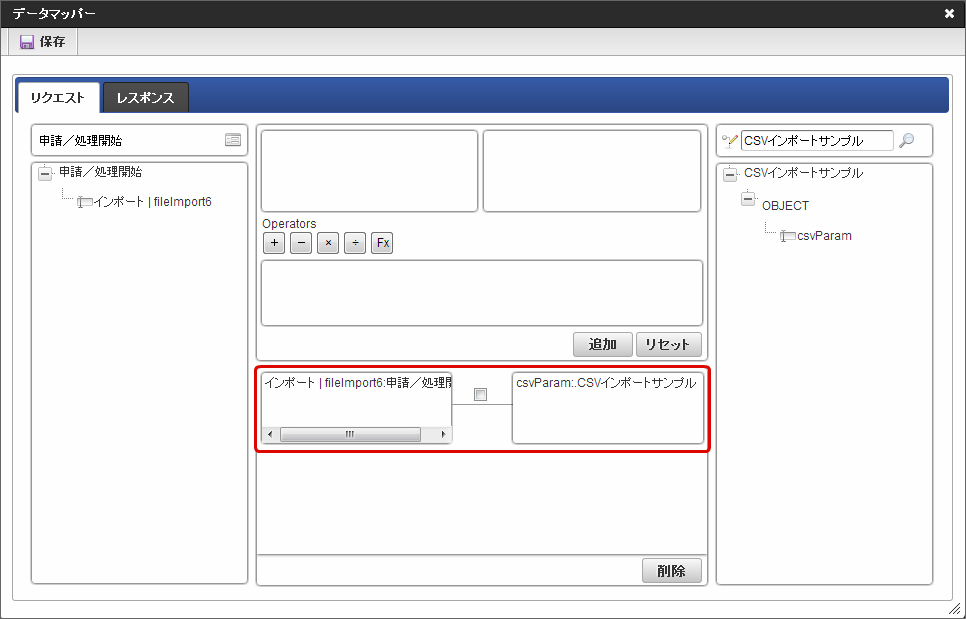Collapse the OBJECT tree node
This screenshot has height=619, width=966.
[x=748, y=200]
